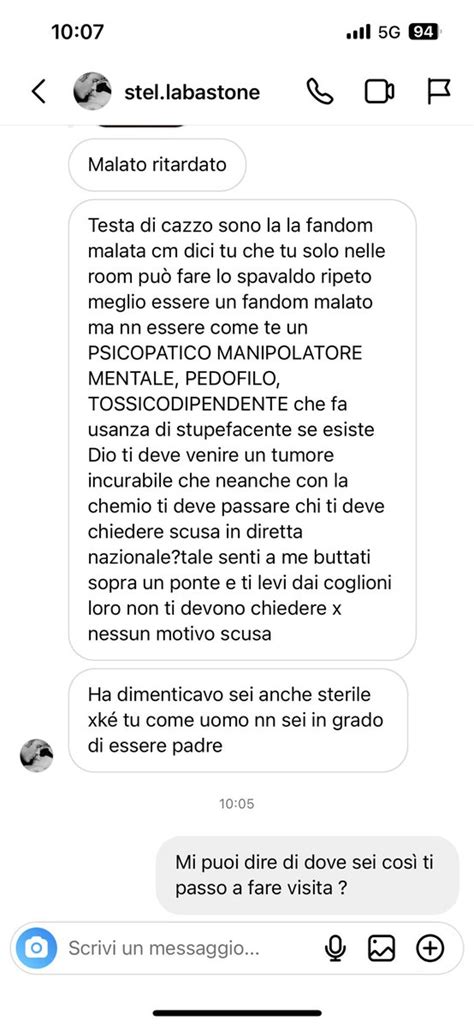Tap the microphone icon to record a voice message
474x1026 pixels.
pyautogui.click(x=335, y=948)
